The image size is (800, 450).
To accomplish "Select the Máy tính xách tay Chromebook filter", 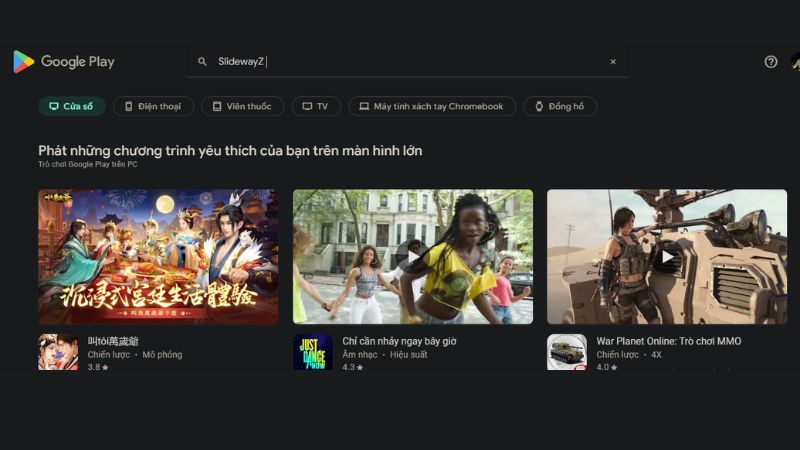I will pos(432,106).
